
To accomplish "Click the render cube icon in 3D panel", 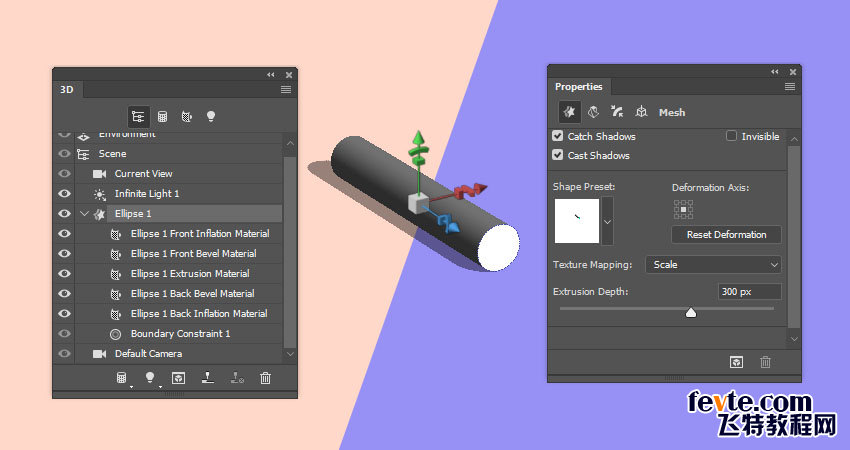I will click(178, 378).
